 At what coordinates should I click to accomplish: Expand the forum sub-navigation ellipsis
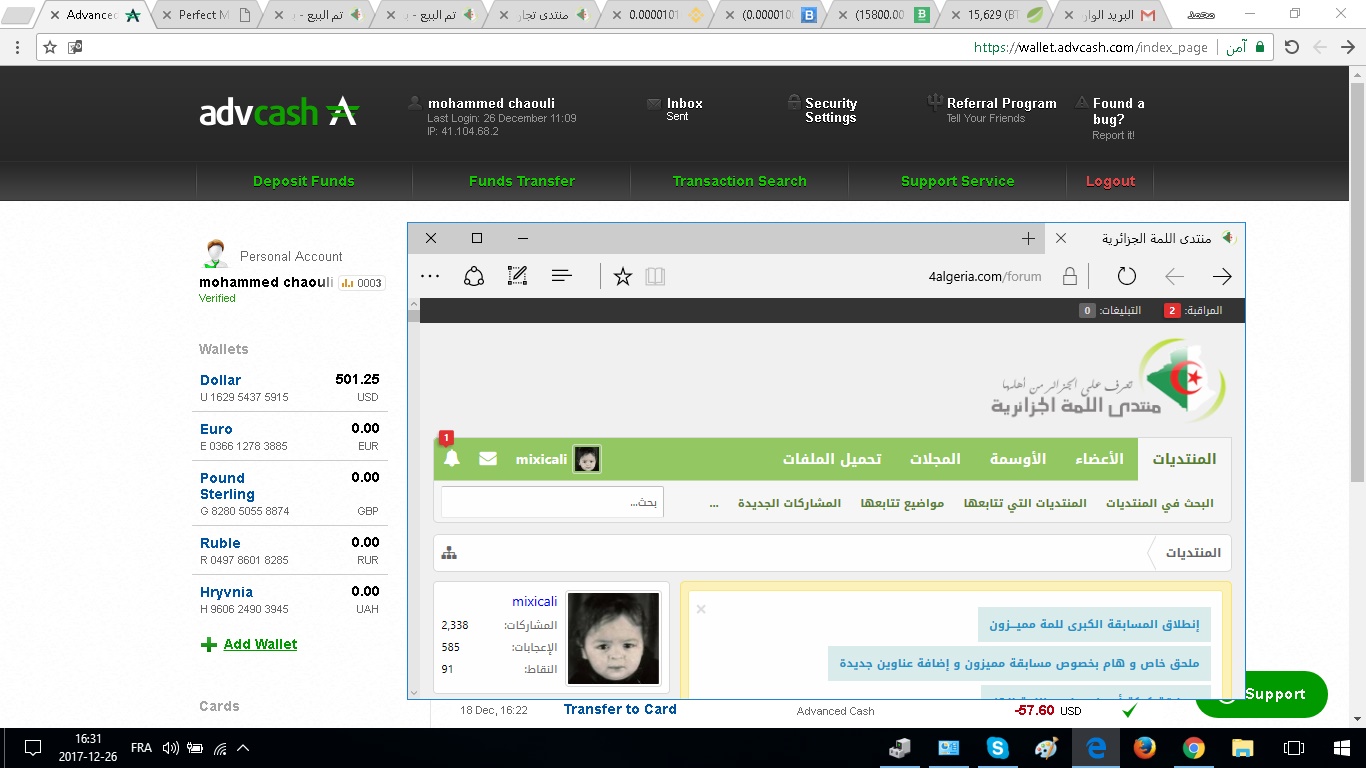tap(713, 503)
